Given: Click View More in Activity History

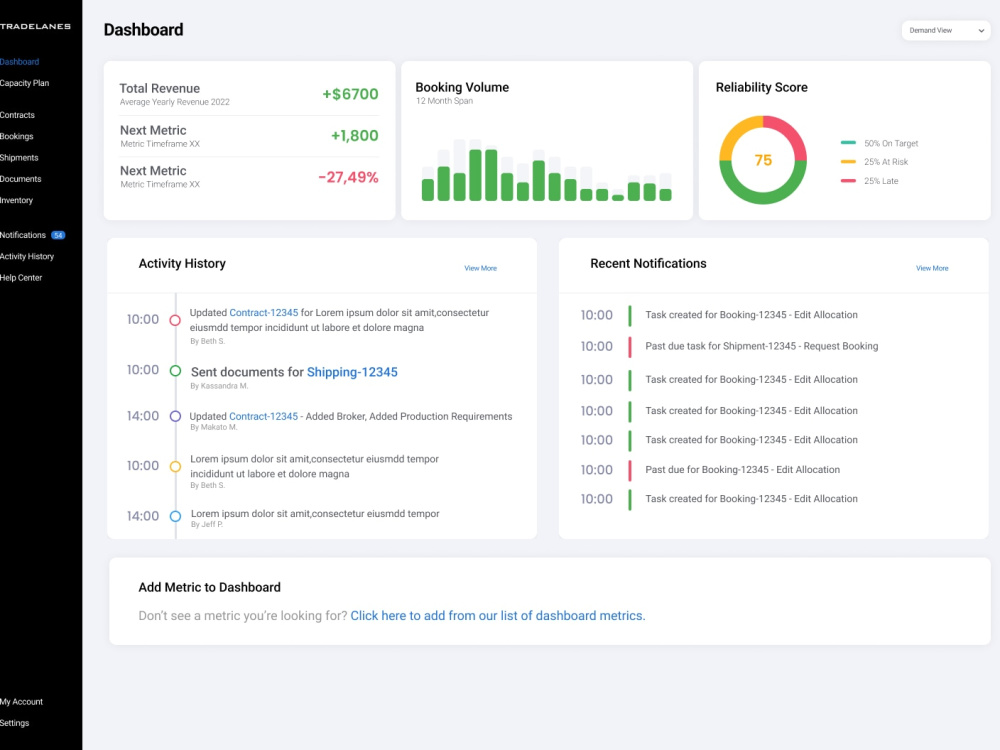Looking at the screenshot, I should pyautogui.click(x=480, y=268).
